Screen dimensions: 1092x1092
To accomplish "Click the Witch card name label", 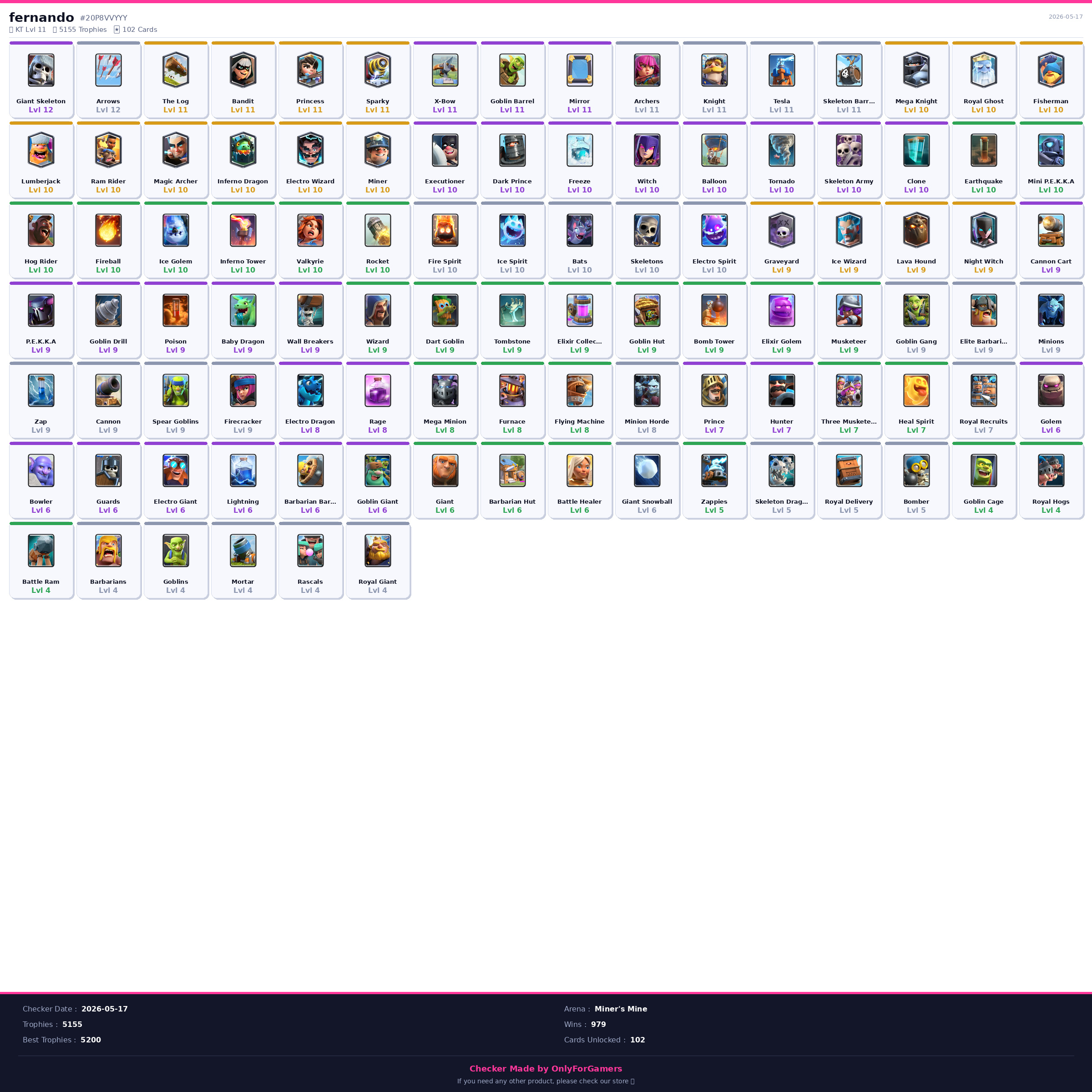I will tap(647, 182).
